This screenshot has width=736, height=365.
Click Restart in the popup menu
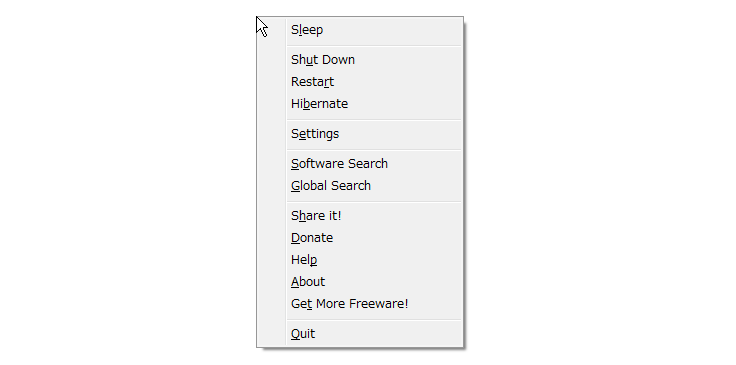360,82
